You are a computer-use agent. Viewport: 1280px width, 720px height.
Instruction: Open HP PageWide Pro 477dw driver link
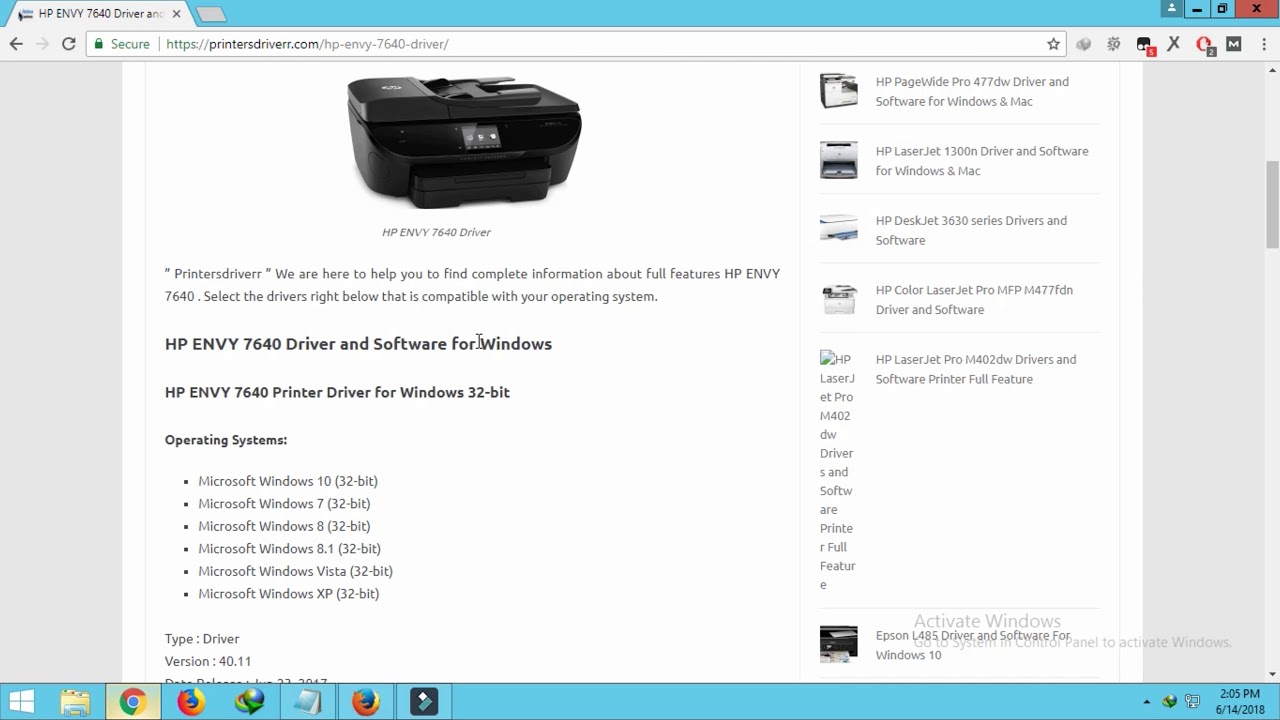(x=972, y=91)
